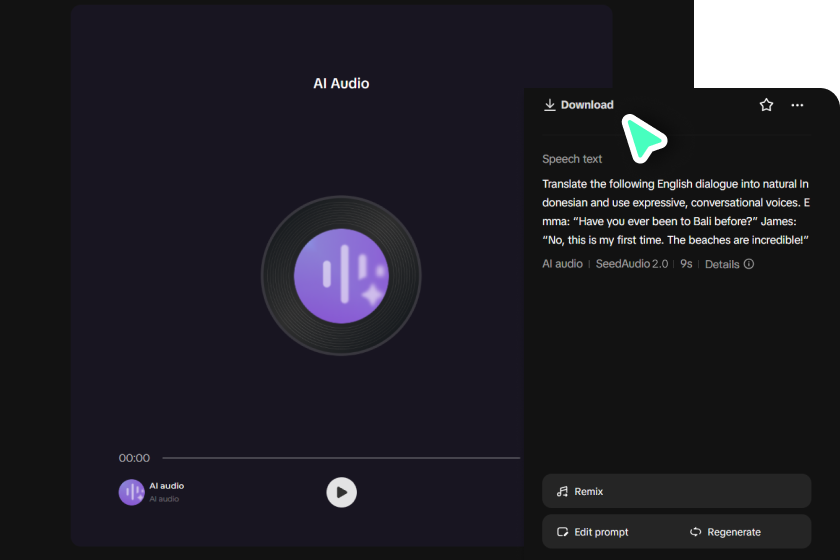The image size is (840, 560).
Task: Click the Speech text heading
Action: (572, 159)
